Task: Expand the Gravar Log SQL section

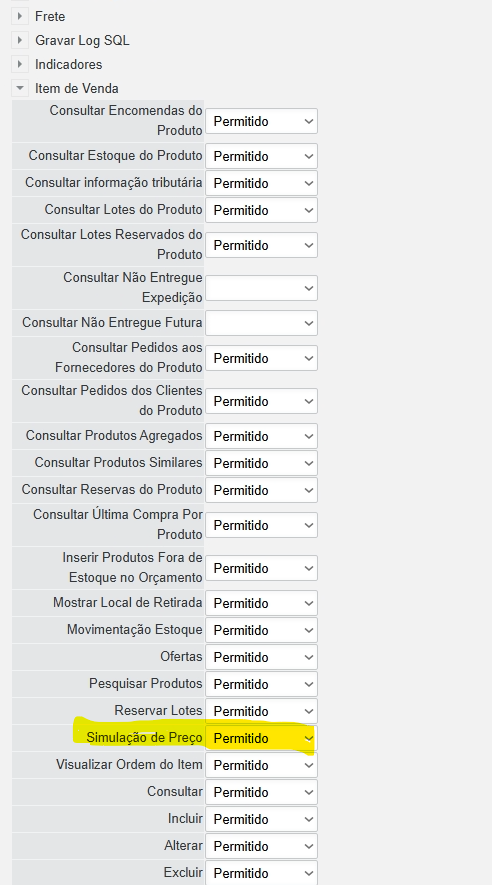Action: [20, 40]
